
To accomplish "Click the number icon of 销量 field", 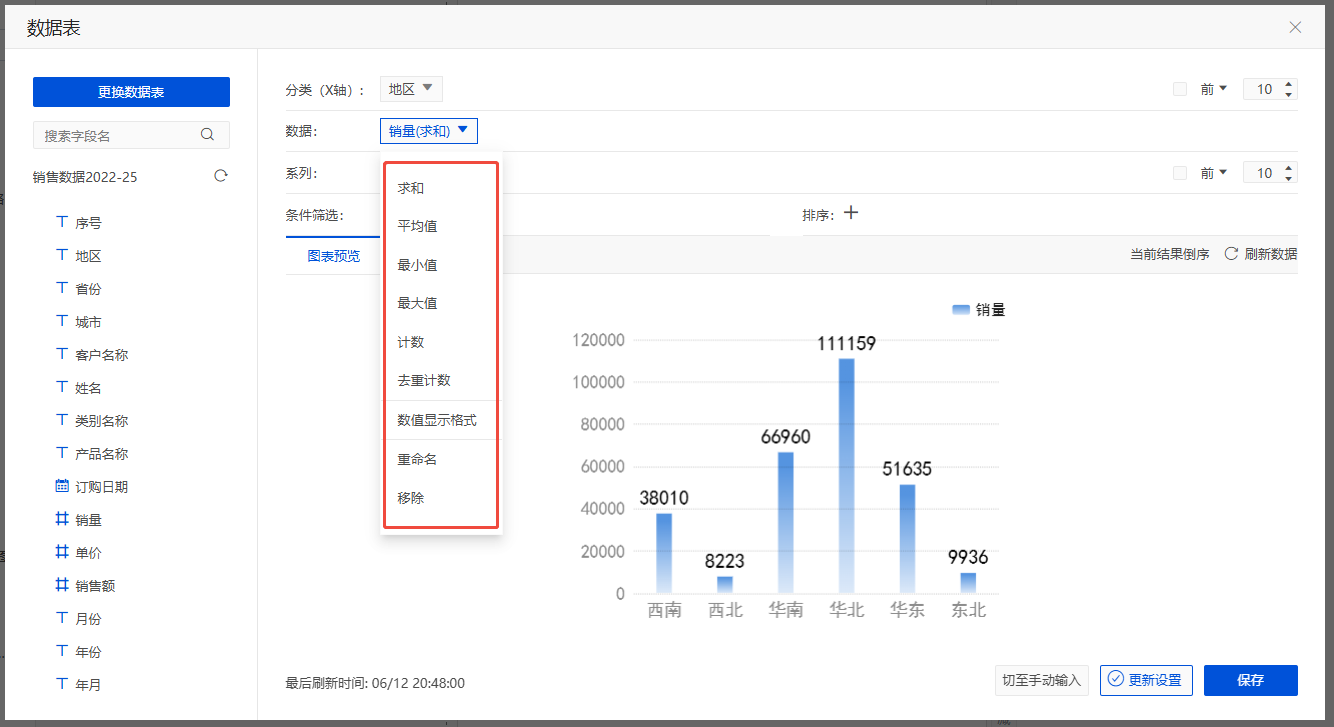I will (x=62, y=519).
